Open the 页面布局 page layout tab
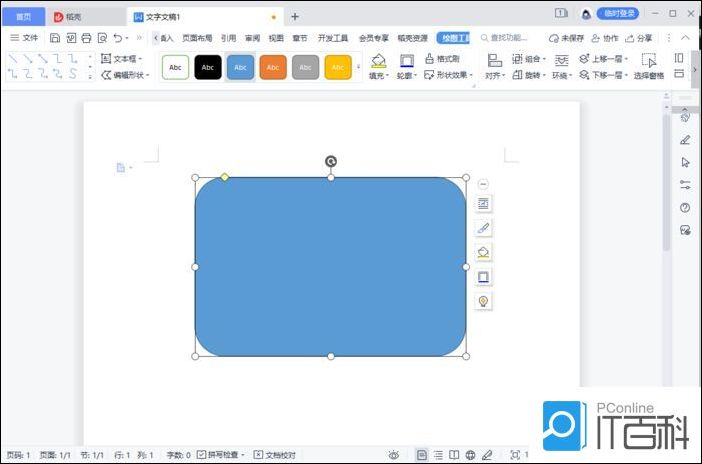This screenshot has width=702, height=464. pos(197,38)
